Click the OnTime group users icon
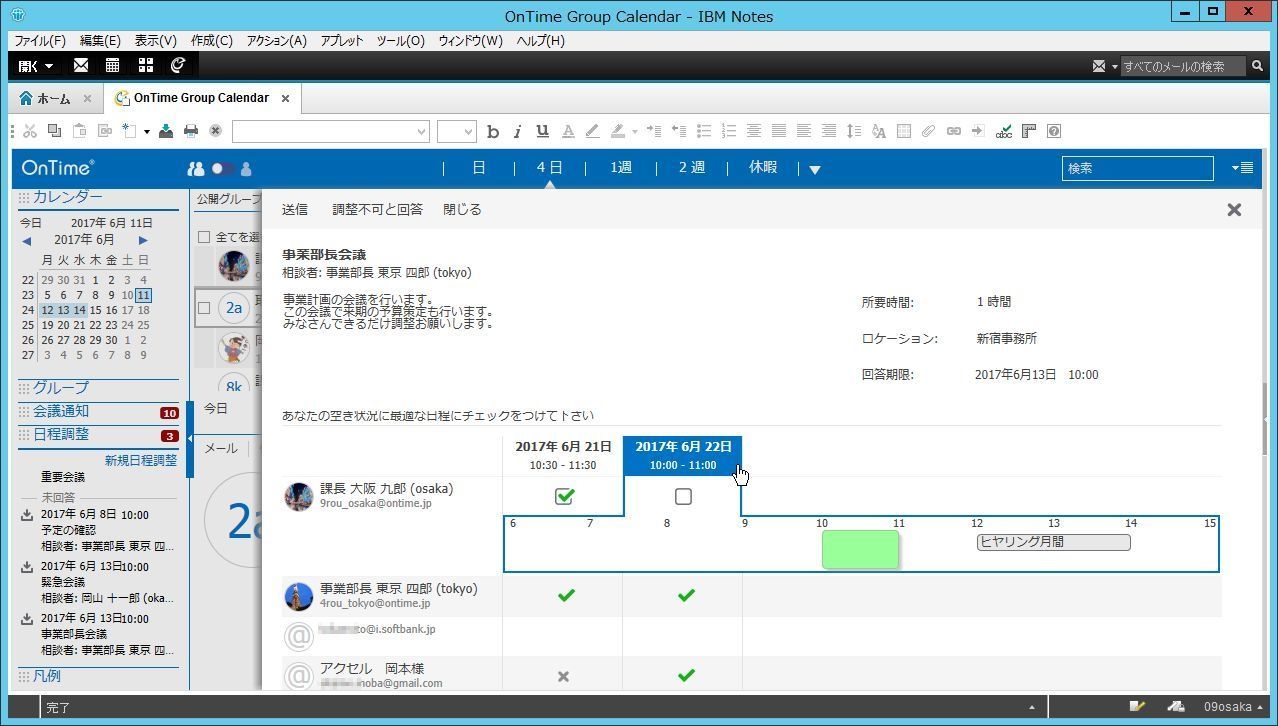 pos(196,169)
